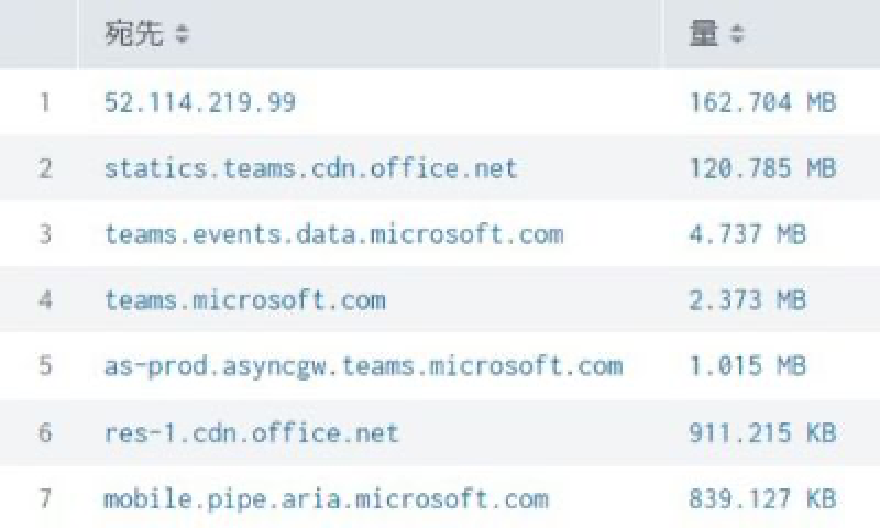Click the teams.microsoft.com destination
This screenshot has width=880, height=528.
245,300
